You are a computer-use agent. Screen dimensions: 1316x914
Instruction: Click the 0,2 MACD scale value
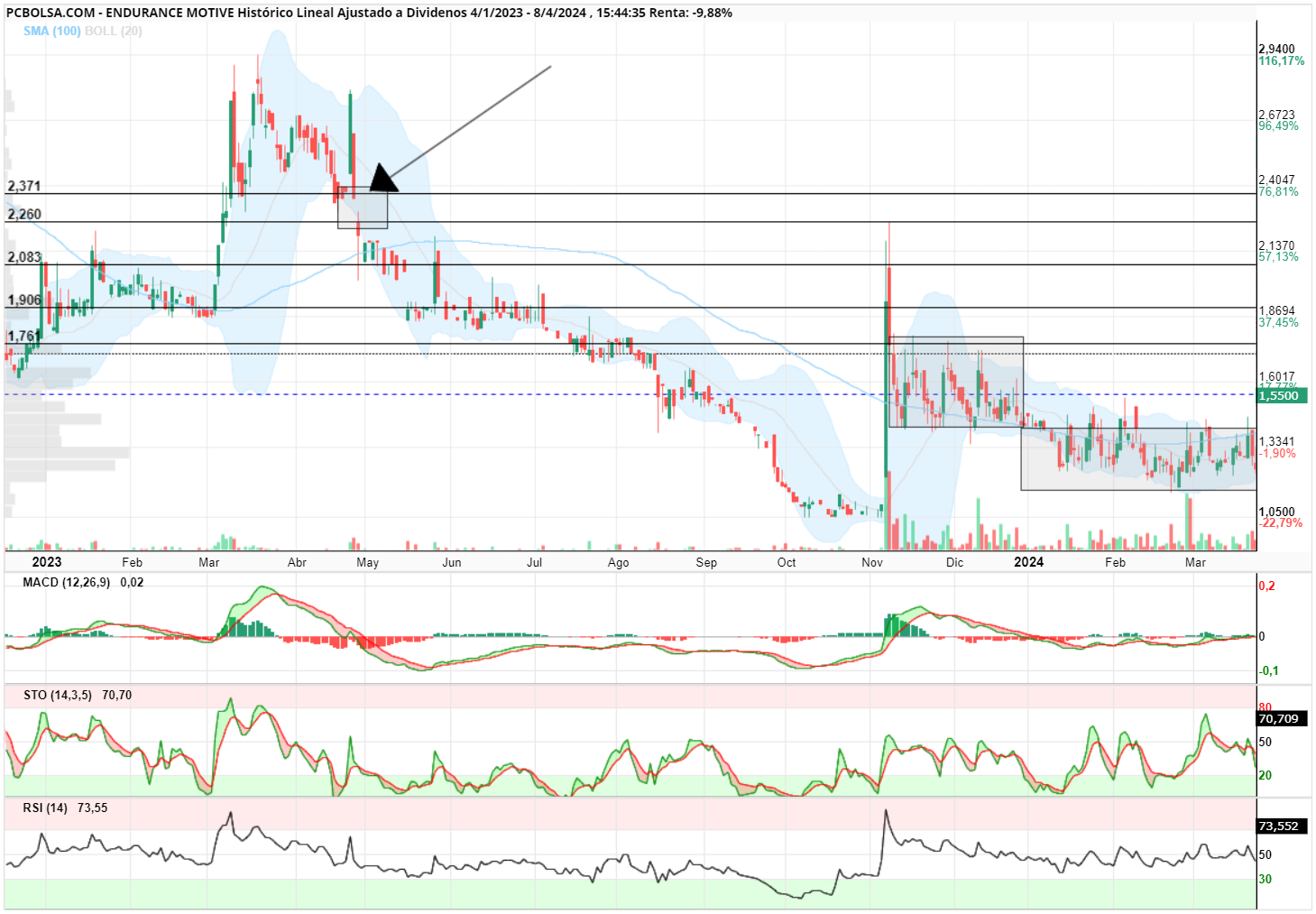[x=1267, y=586]
